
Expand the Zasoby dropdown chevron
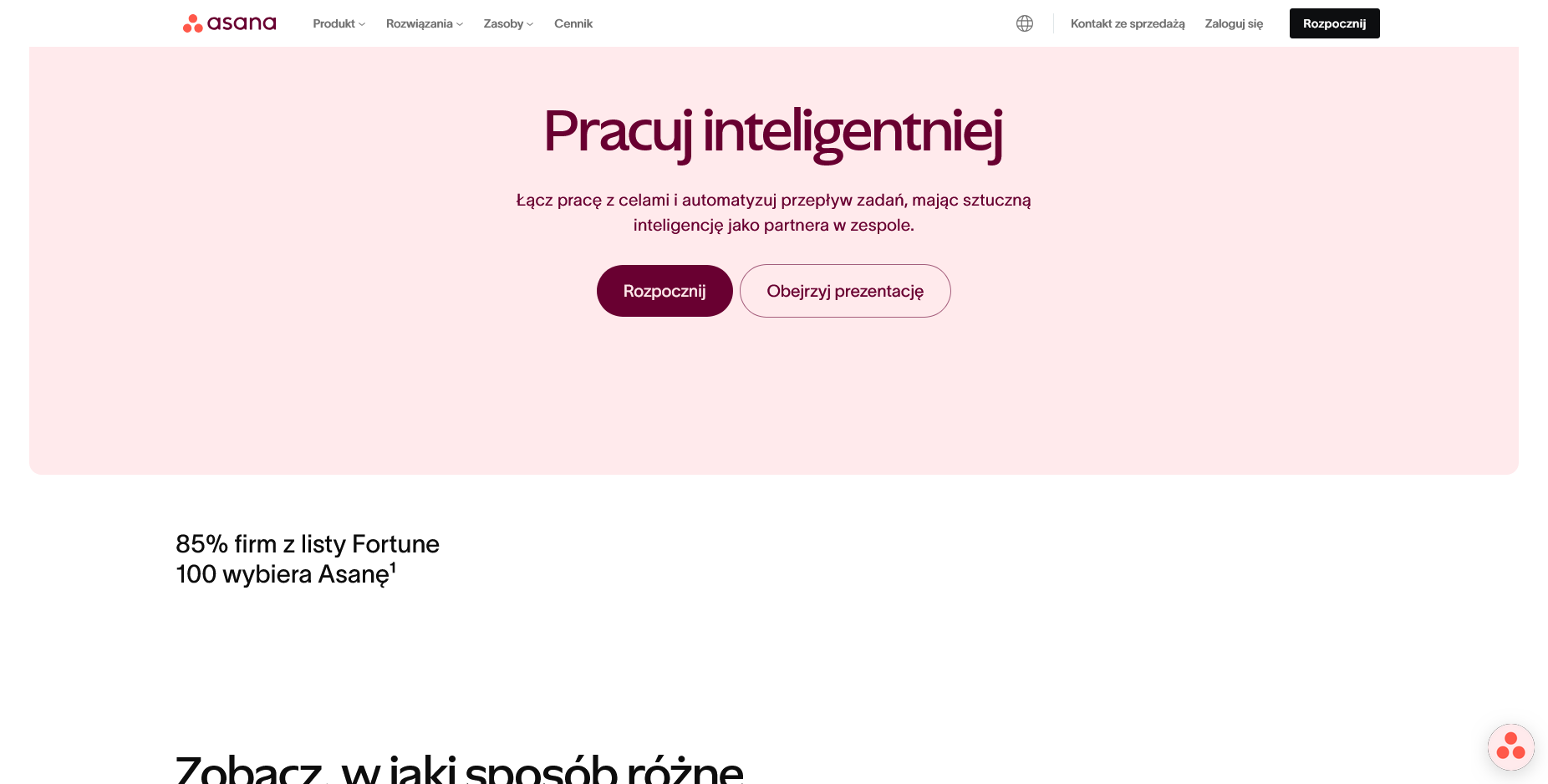(530, 24)
